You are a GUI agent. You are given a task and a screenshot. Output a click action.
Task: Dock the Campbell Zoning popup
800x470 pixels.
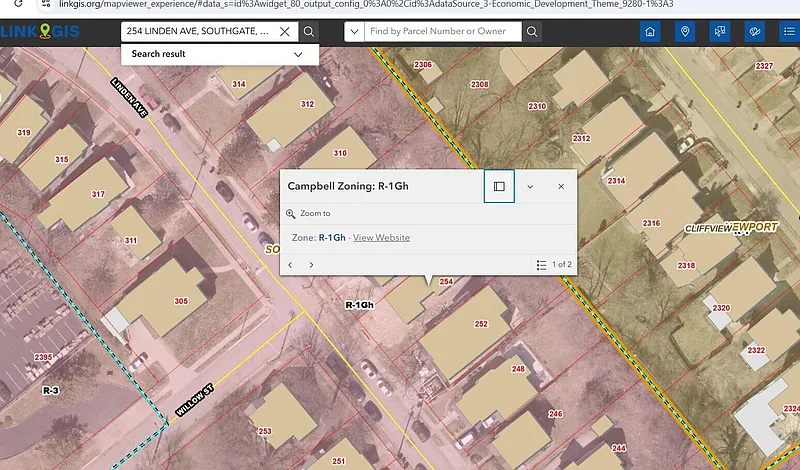pos(499,186)
